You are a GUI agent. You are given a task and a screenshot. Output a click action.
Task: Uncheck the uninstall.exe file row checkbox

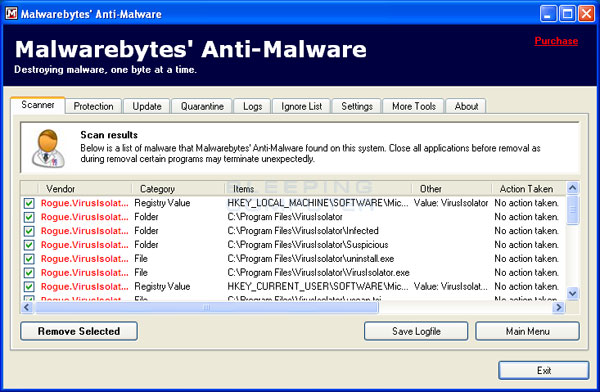[29, 259]
